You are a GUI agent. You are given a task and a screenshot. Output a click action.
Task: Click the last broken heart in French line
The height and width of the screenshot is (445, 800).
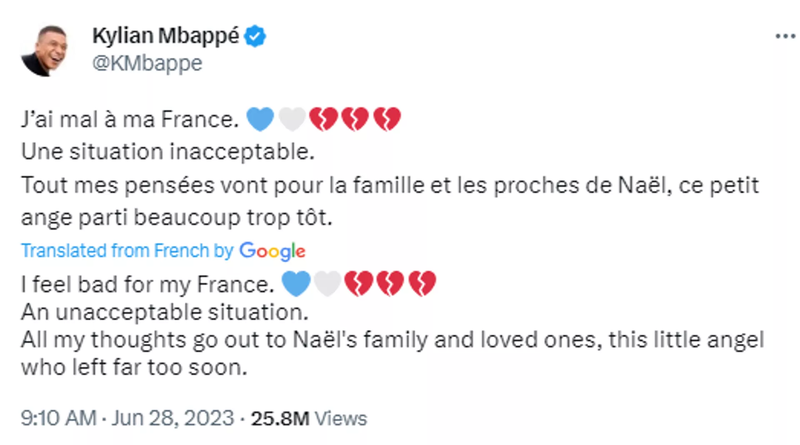(x=386, y=121)
